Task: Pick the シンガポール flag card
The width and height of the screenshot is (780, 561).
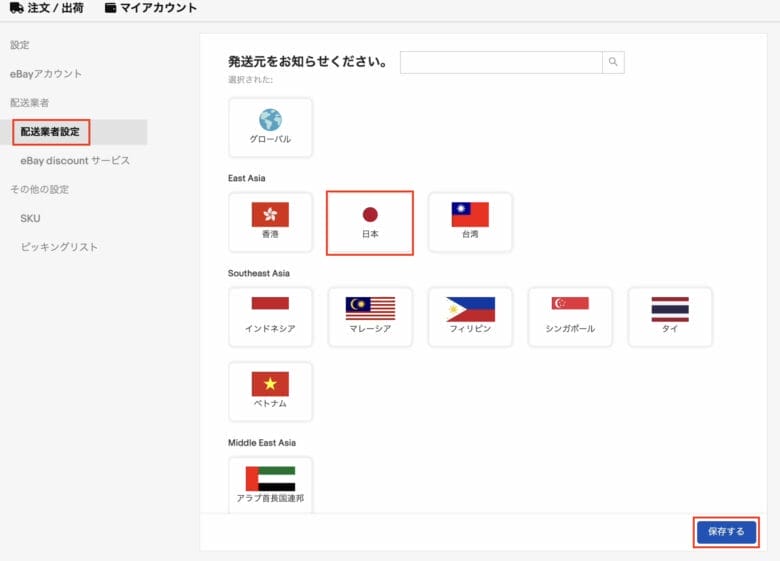Action: pos(570,317)
